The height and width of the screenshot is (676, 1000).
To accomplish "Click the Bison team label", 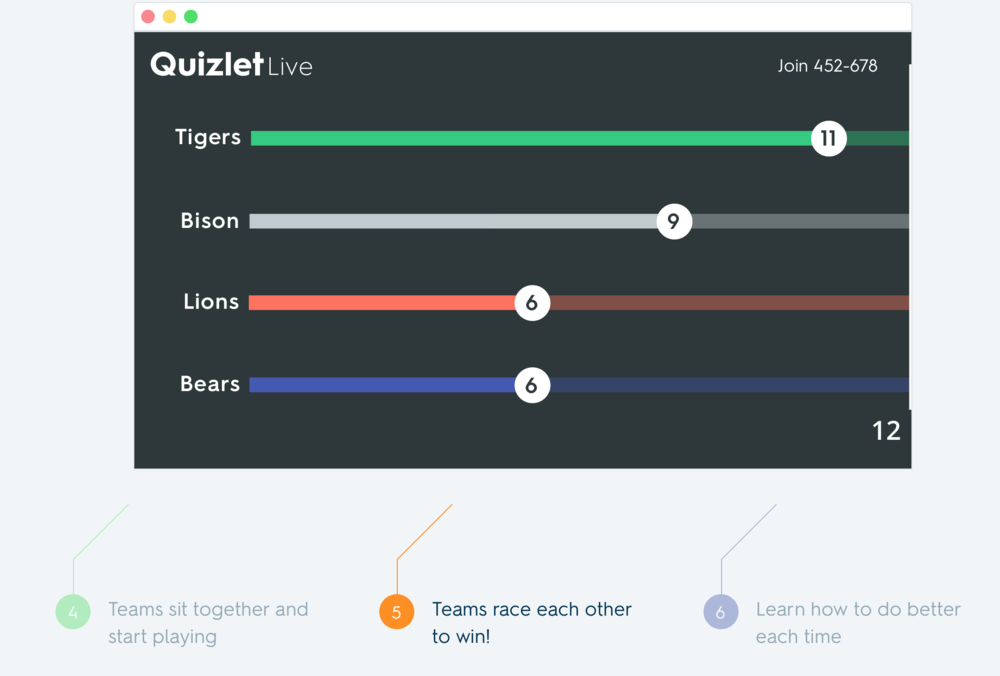I will (210, 221).
